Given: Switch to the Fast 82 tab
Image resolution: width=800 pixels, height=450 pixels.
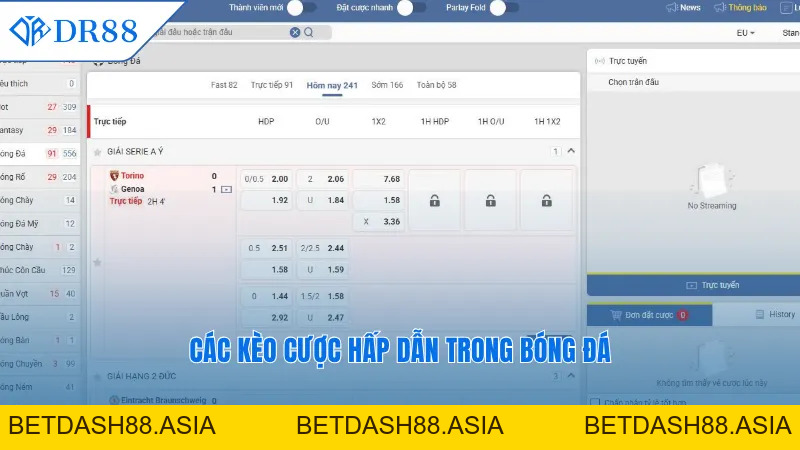Looking at the screenshot, I should (224, 85).
